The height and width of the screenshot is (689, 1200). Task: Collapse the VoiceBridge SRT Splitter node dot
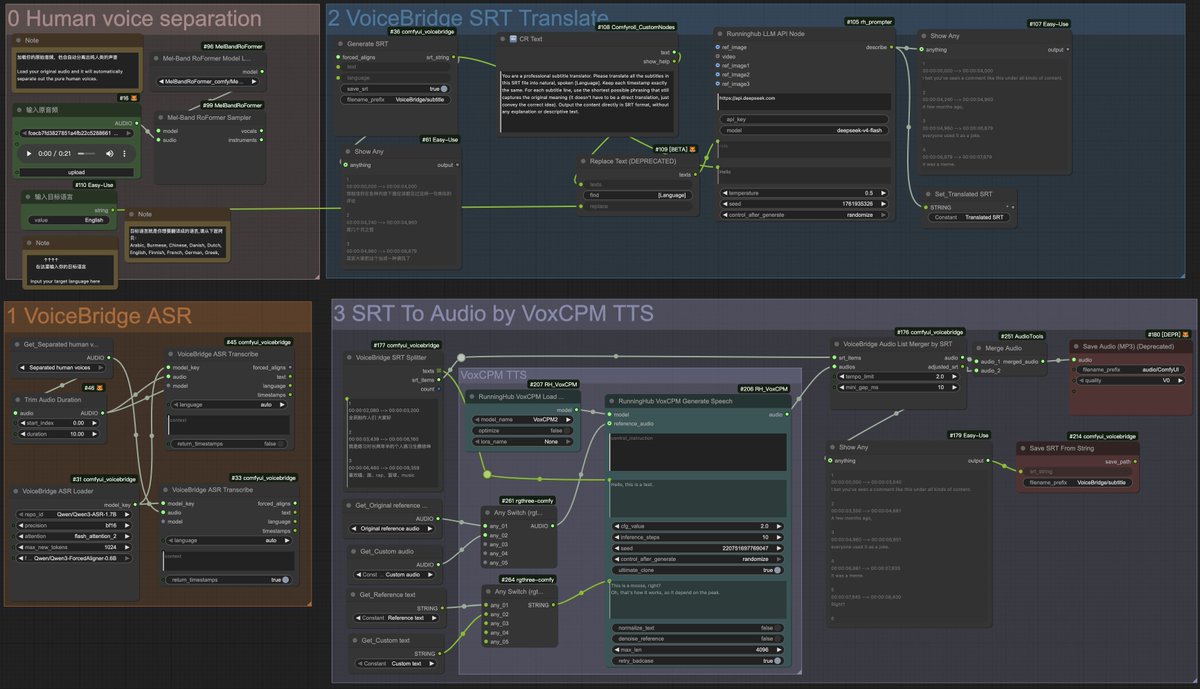(x=348, y=357)
